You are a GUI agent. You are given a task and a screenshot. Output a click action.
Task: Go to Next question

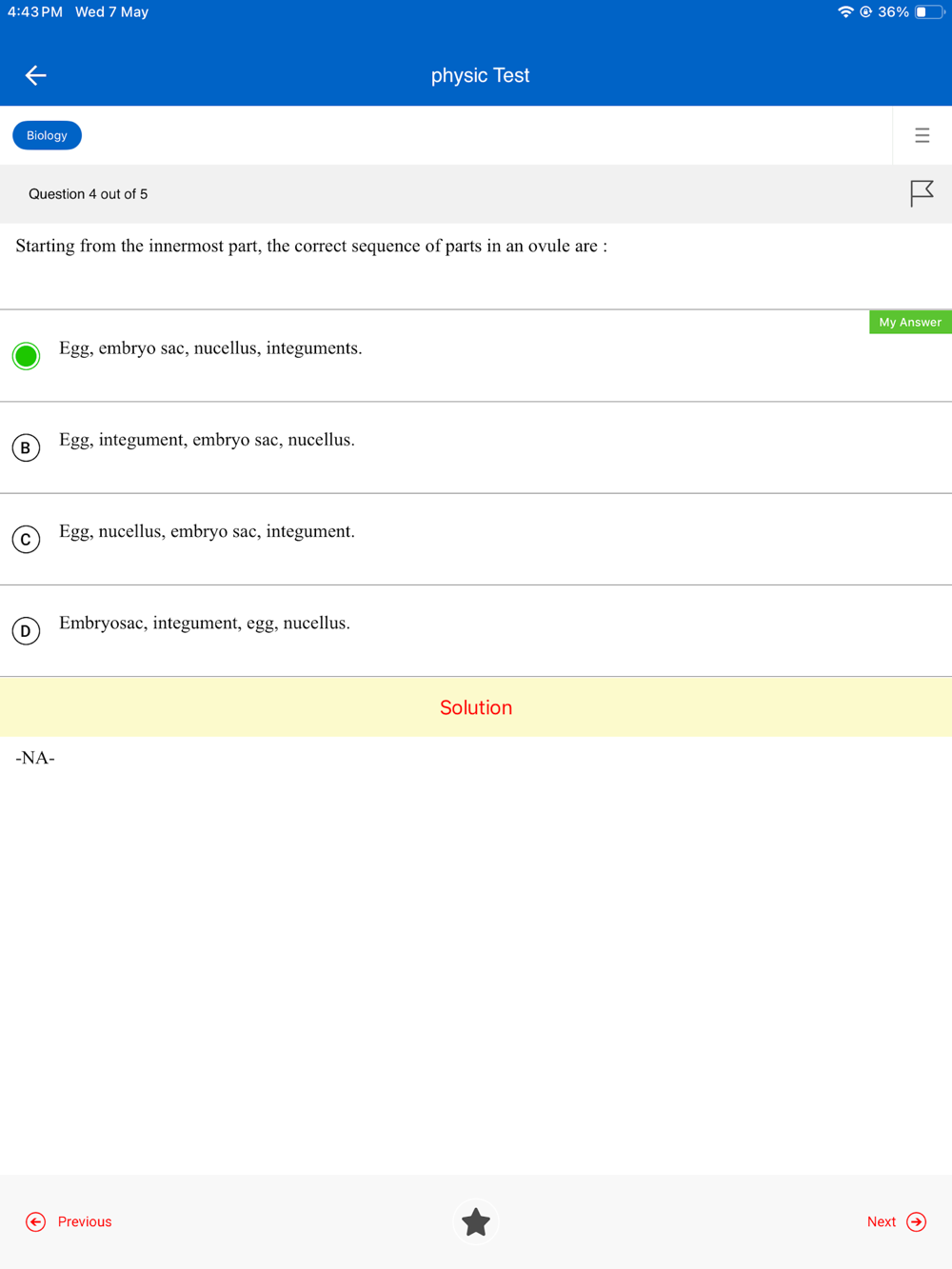point(897,1221)
